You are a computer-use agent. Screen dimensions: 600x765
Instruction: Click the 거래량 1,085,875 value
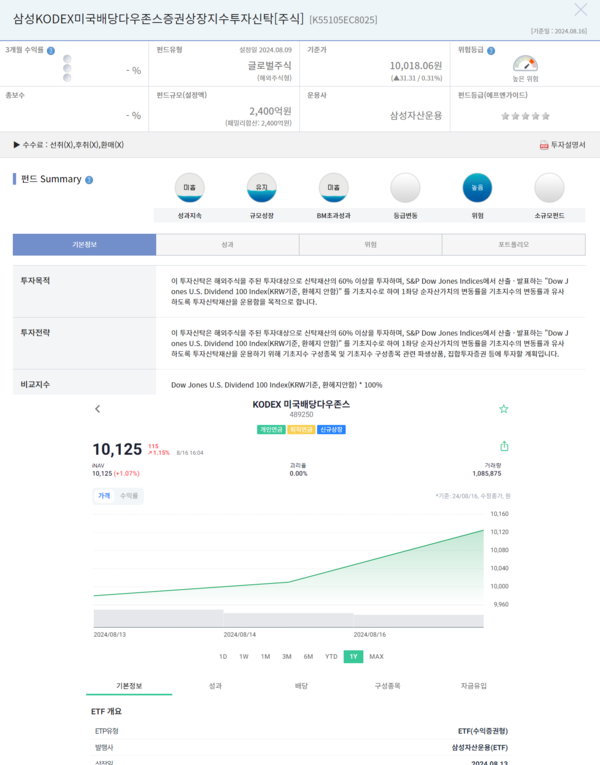coord(486,474)
